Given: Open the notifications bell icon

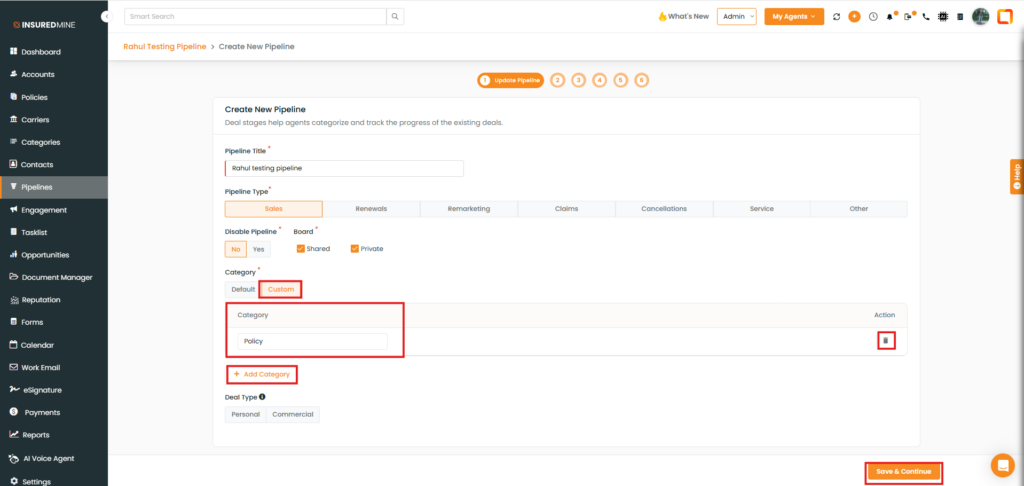Looking at the screenshot, I should 890,17.
